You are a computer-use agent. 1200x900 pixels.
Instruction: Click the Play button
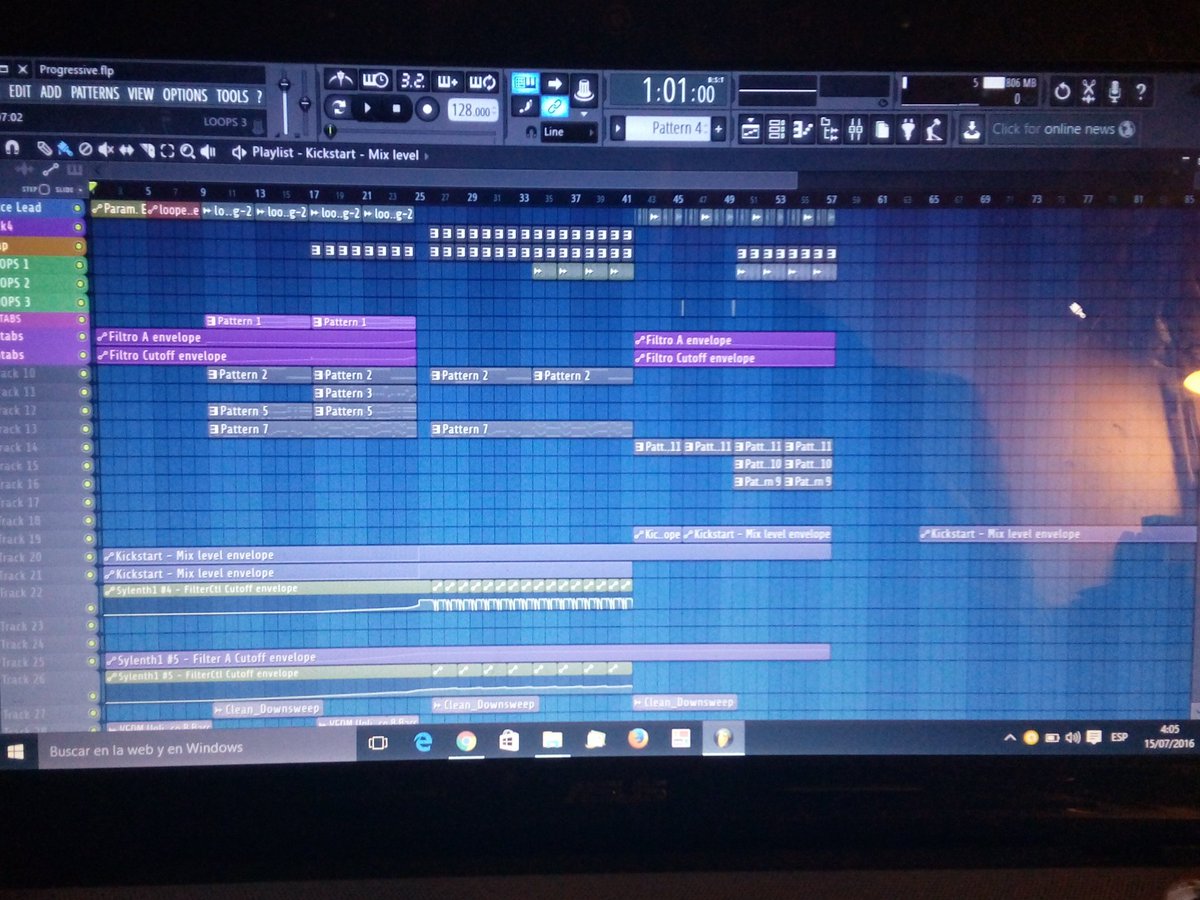(368, 107)
